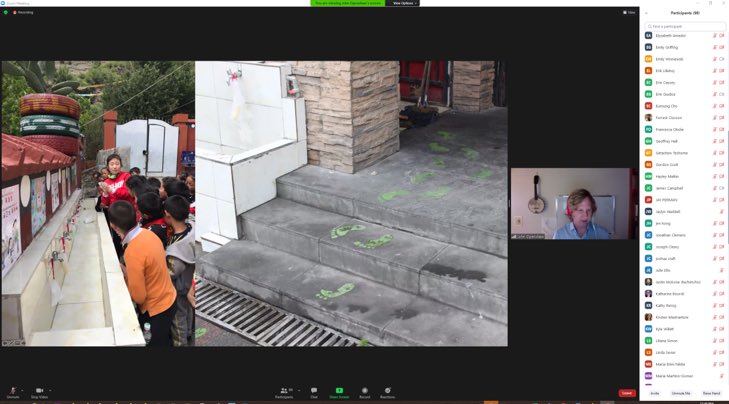Click the speaker's webcam video thumbnail
This screenshot has height=404, width=729.
coord(574,204)
